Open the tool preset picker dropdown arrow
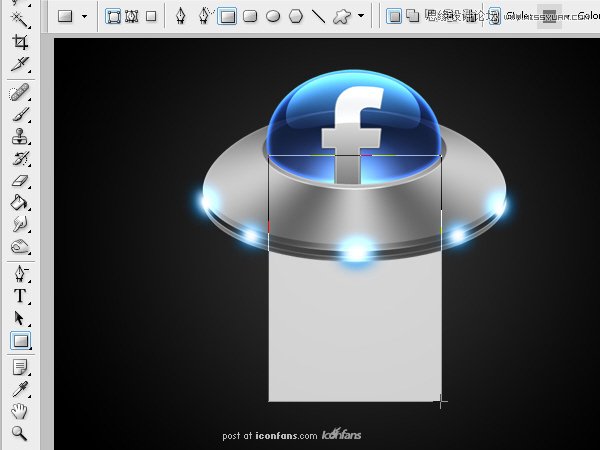The image size is (600, 450). [x=84, y=16]
